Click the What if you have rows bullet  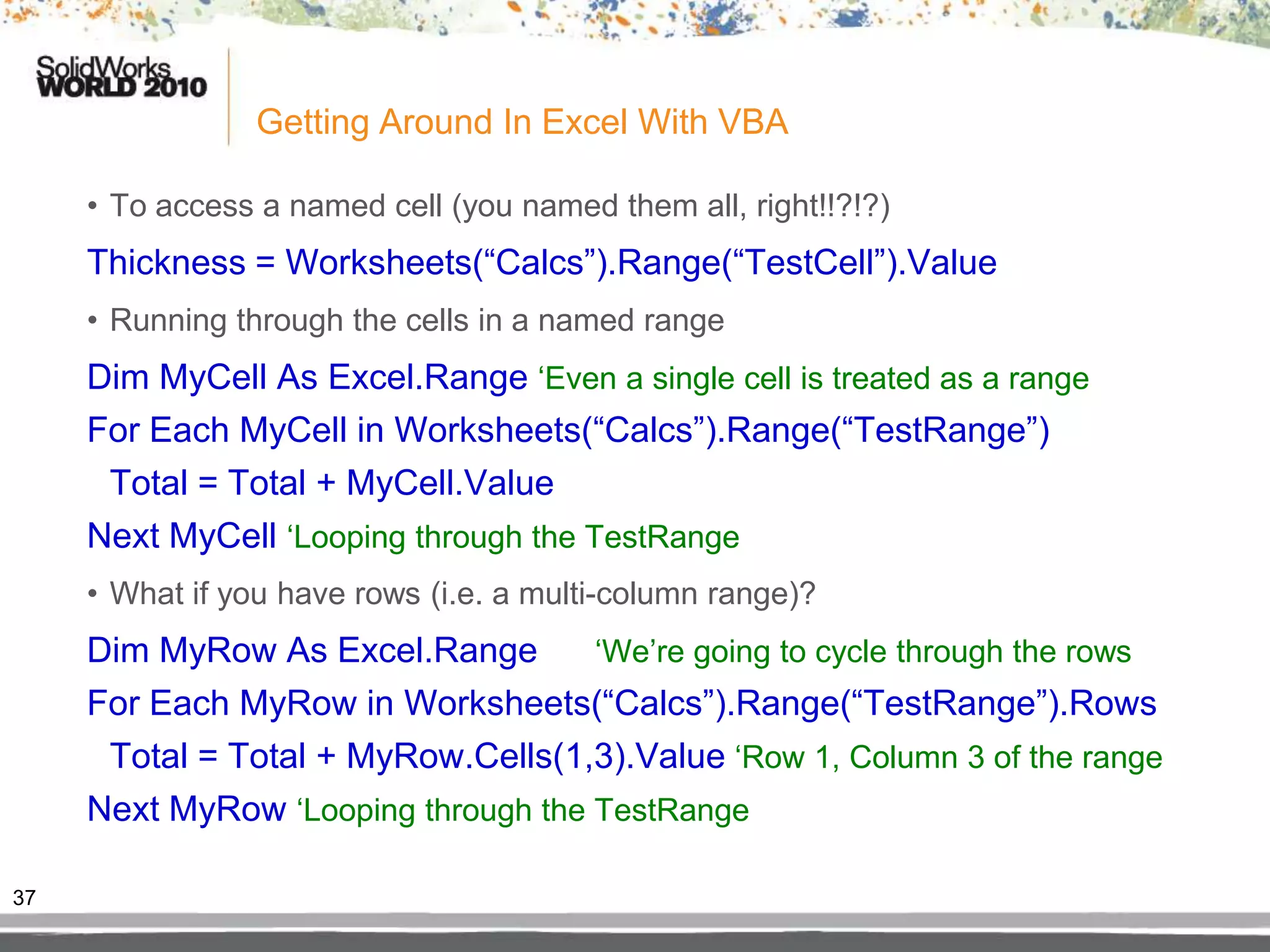[x=462, y=593]
